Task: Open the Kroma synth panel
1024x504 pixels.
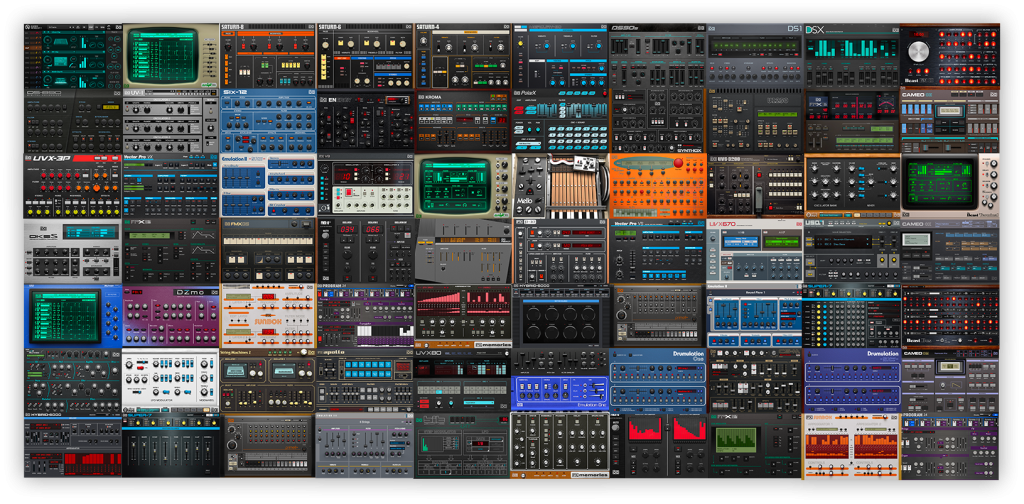Action: 463,121
